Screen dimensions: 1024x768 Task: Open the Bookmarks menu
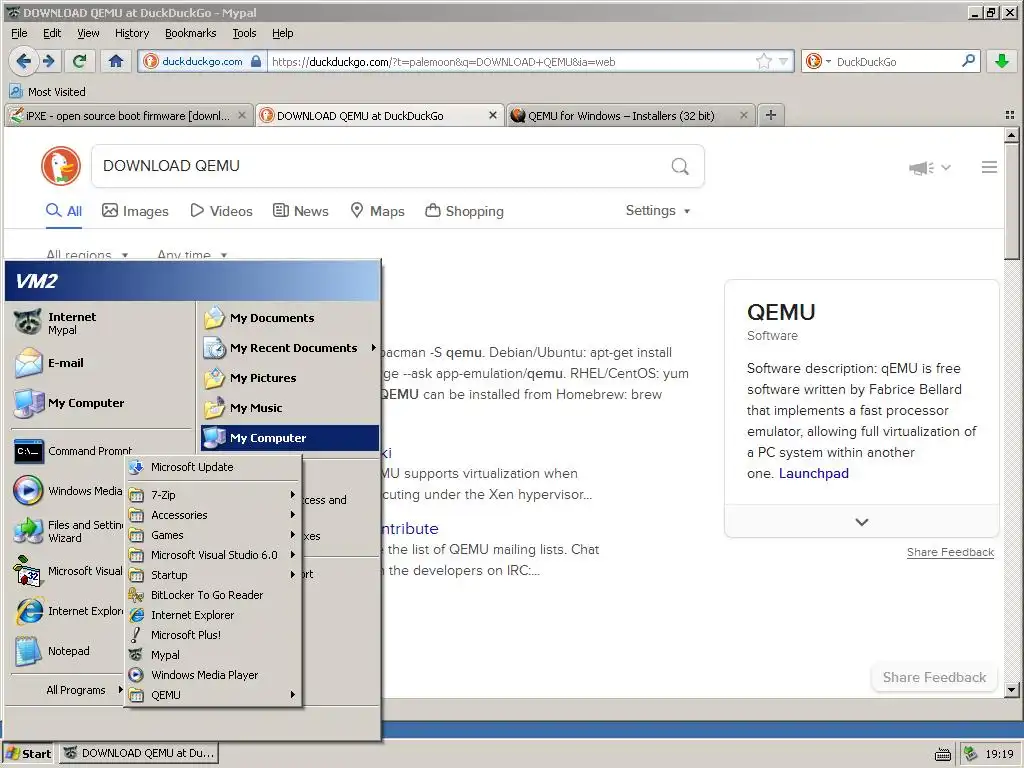point(190,33)
